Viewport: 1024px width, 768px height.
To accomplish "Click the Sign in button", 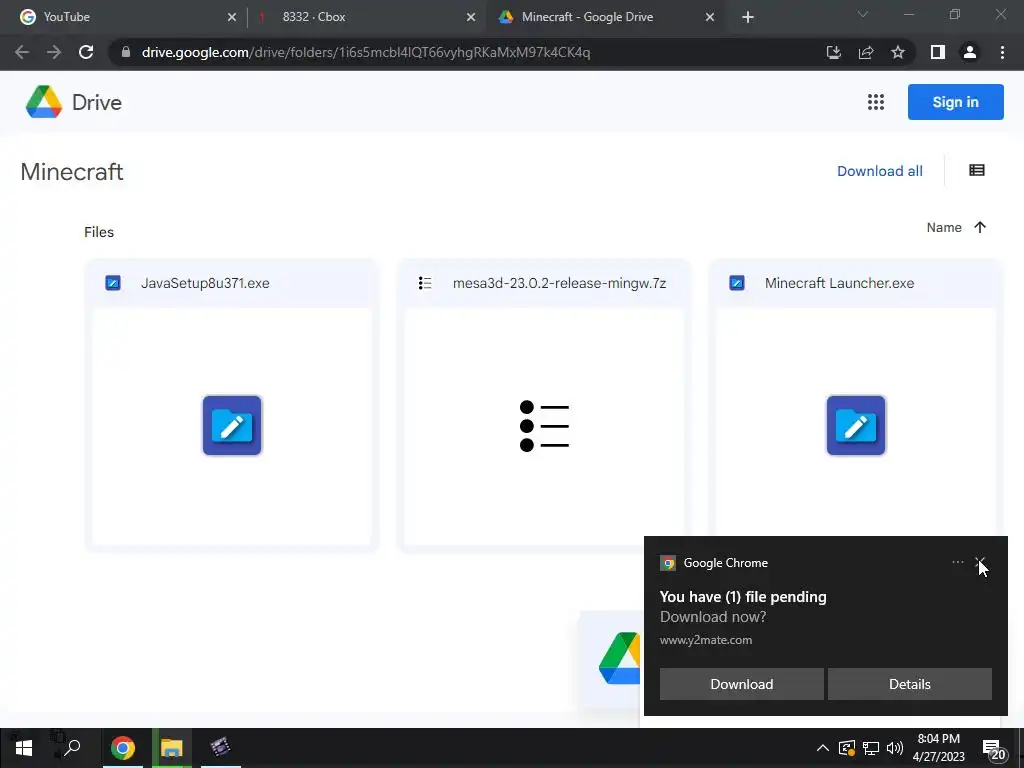I will tap(955, 102).
